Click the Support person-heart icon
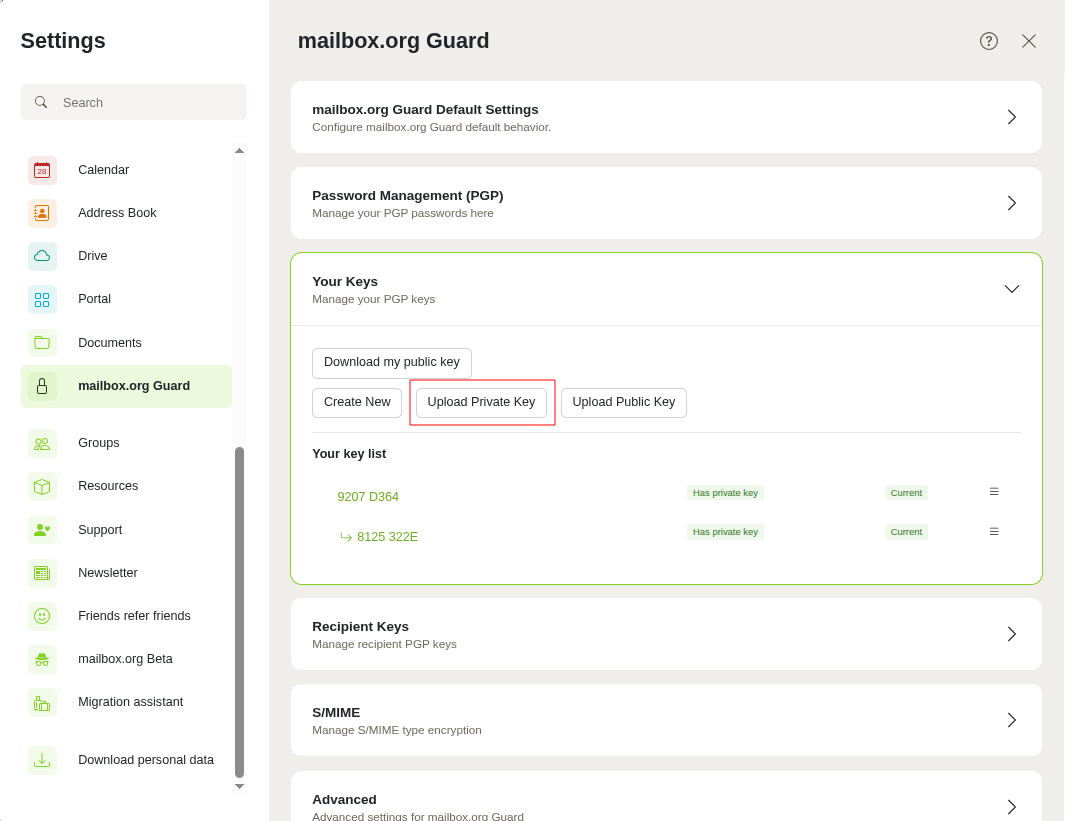The width and height of the screenshot is (1065, 821). 42,530
